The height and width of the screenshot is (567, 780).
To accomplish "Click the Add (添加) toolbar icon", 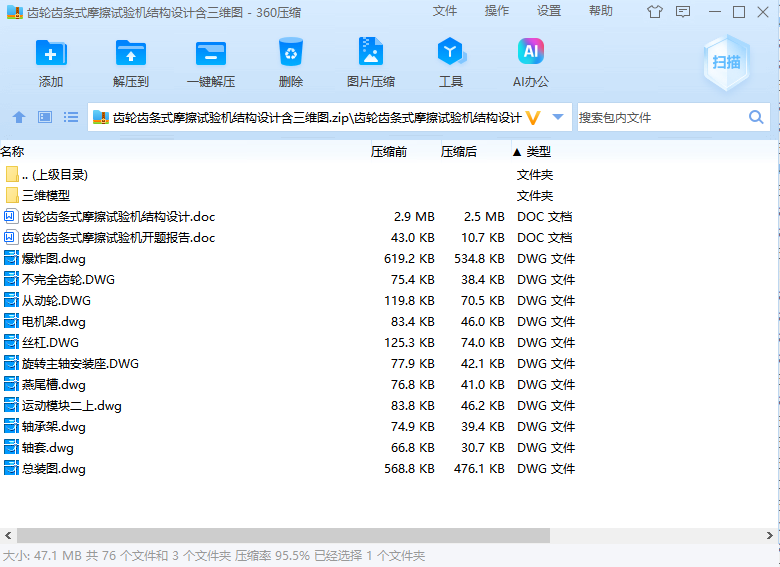I will coord(51,53).
